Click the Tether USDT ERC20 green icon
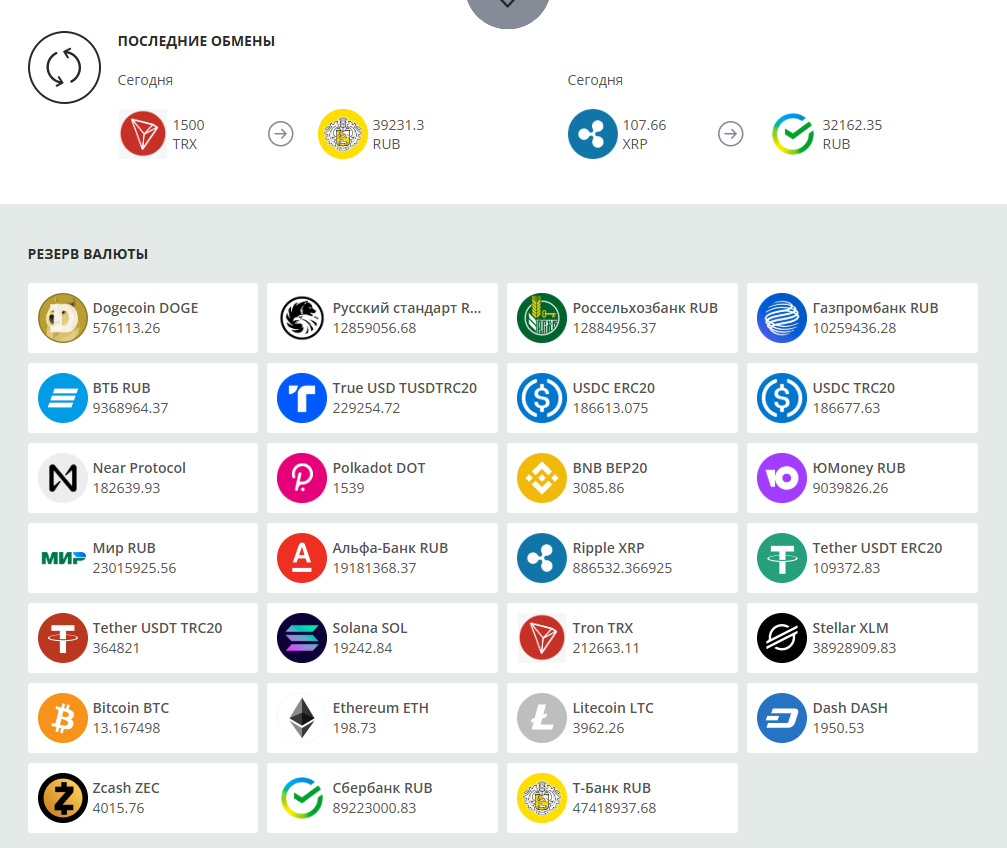 (782, 558)
